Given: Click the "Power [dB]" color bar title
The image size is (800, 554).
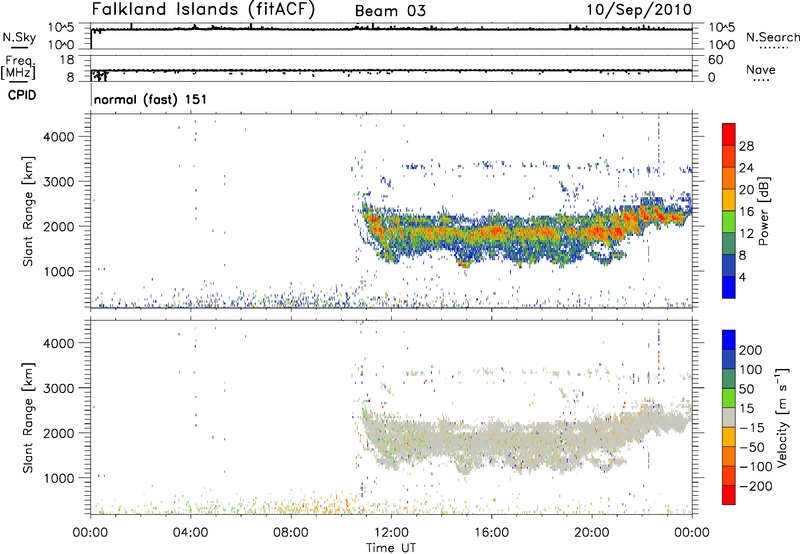Looking at the screenshot, I should [x=763, y=211].
